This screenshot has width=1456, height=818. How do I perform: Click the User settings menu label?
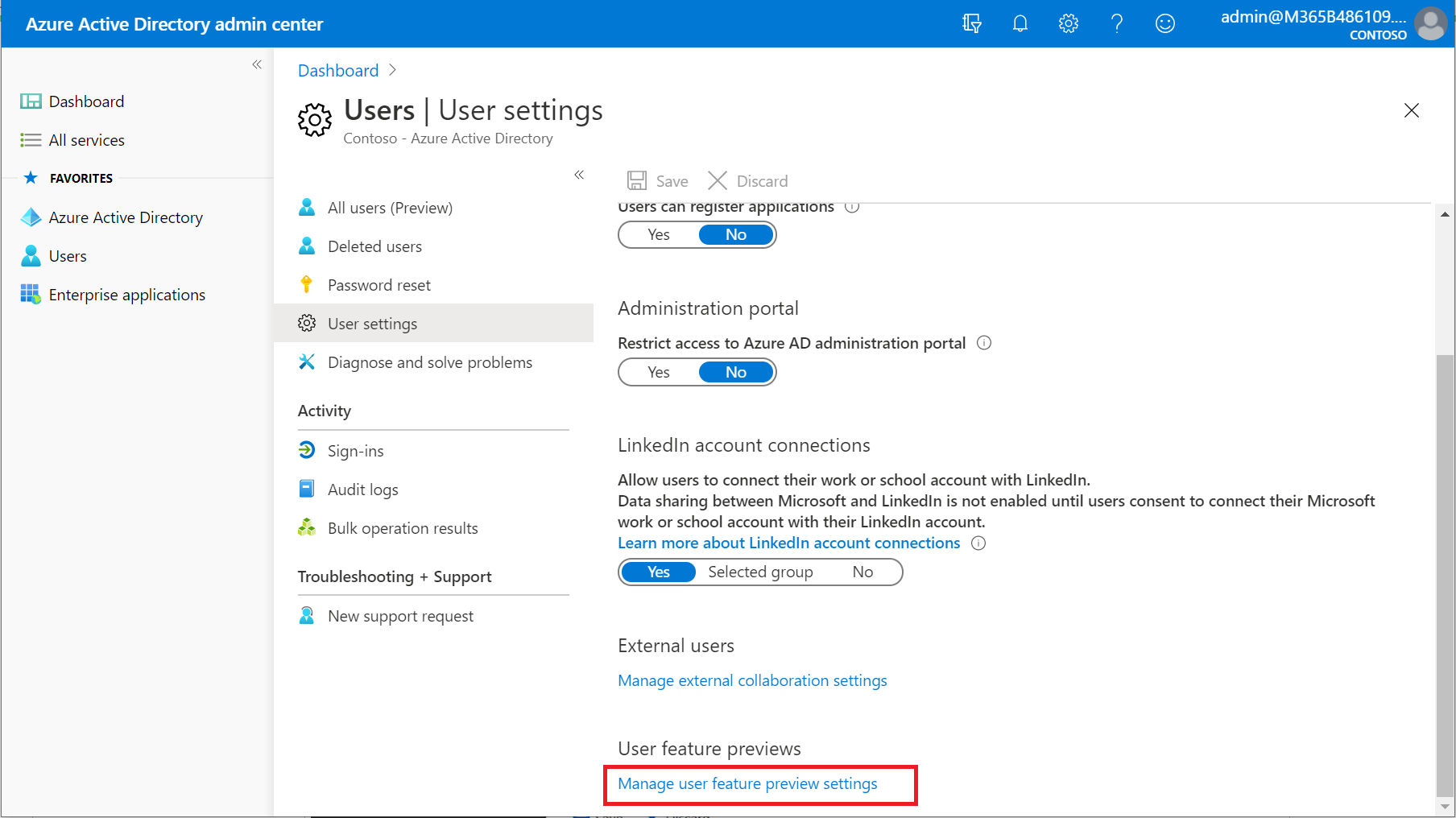click(372, 324)
